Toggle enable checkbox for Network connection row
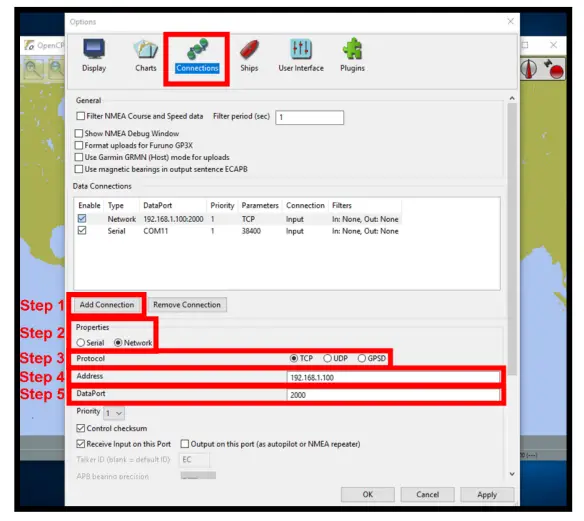The image size is (584, 521). (82, 219)
